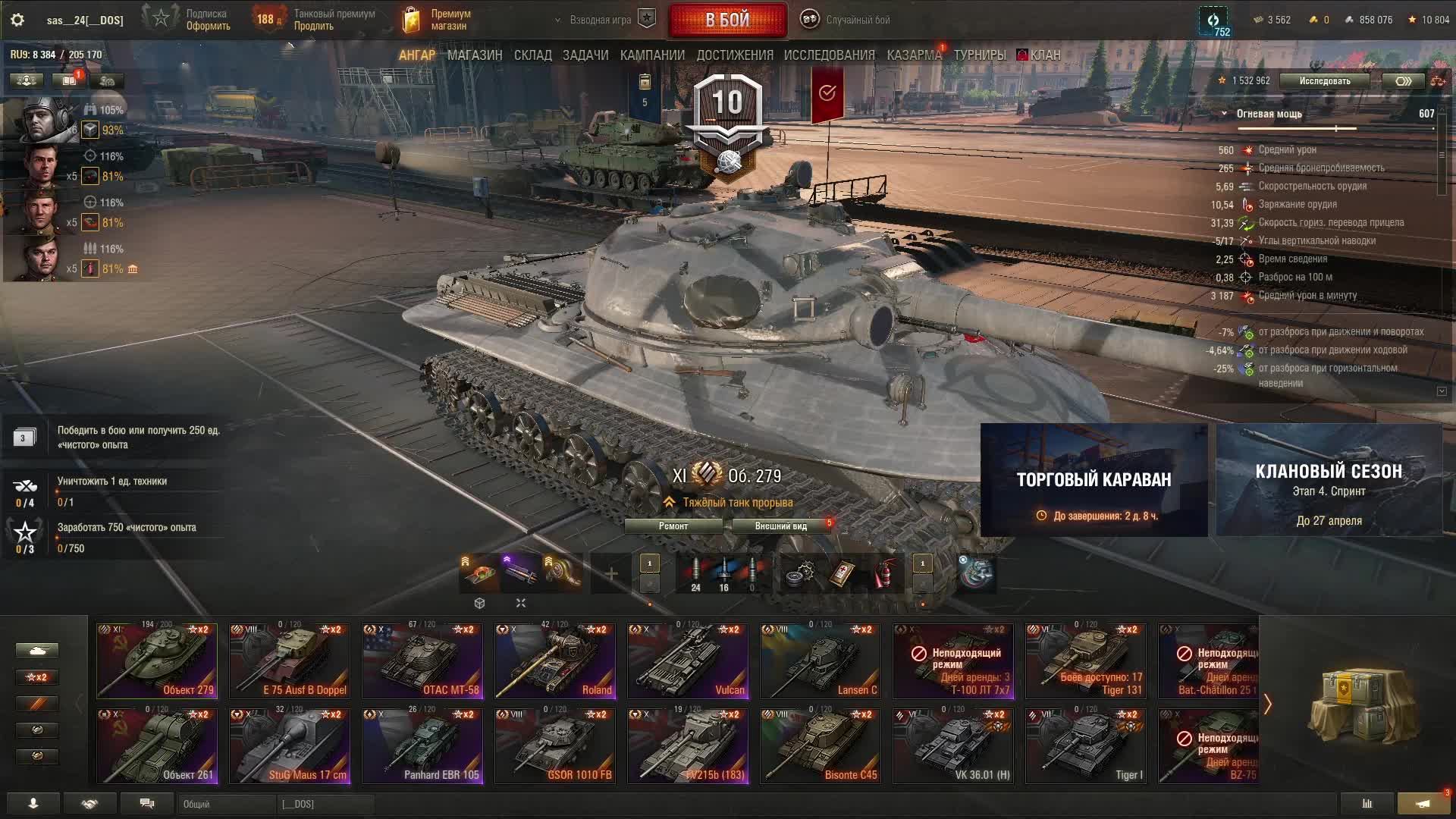Open the session statistics bar chart icon
Image resolution: width=1456 pixels, height=819 pixels.
coord(1367,804)
